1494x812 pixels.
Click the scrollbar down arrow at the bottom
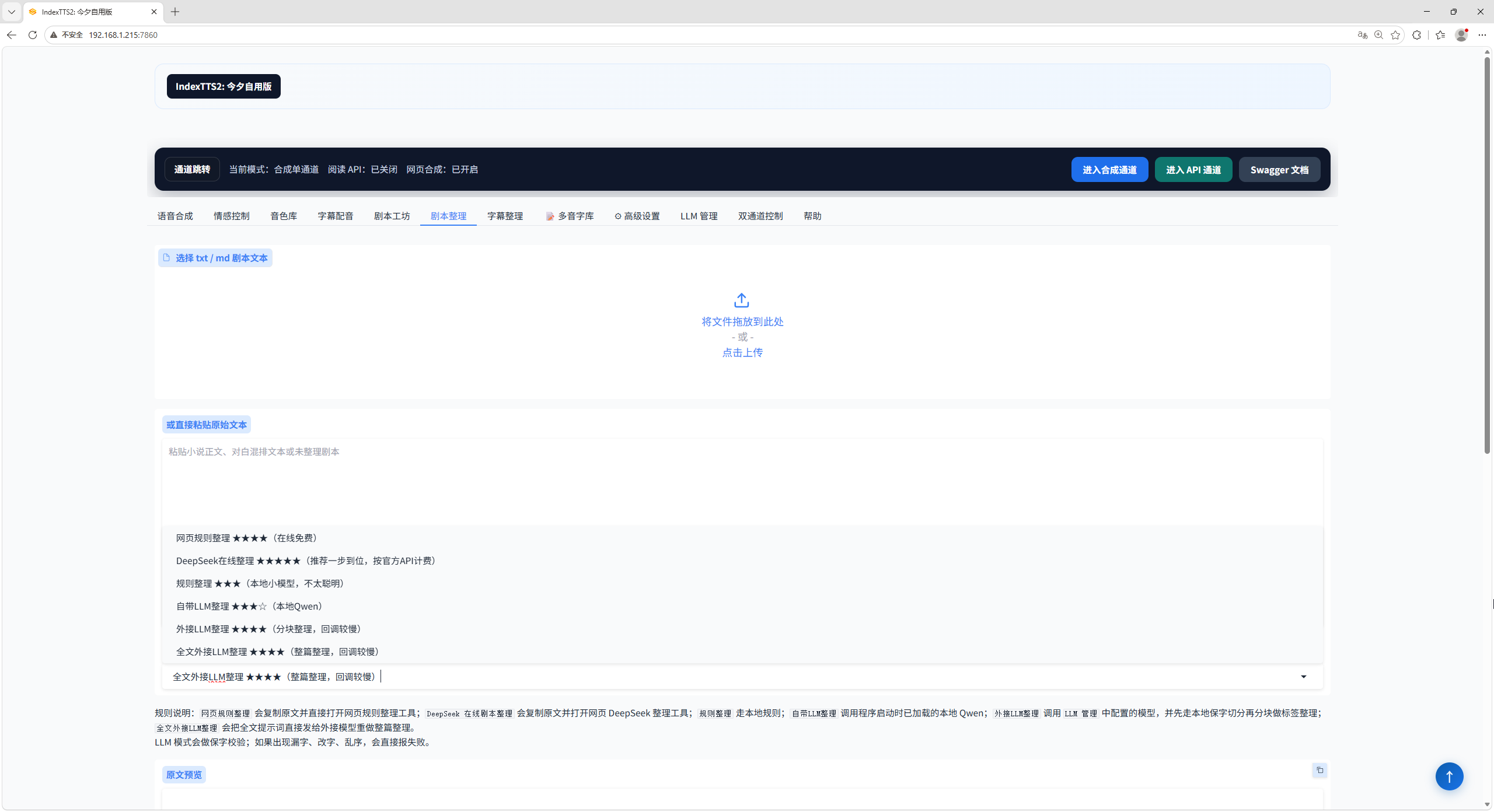point(1487,804)
